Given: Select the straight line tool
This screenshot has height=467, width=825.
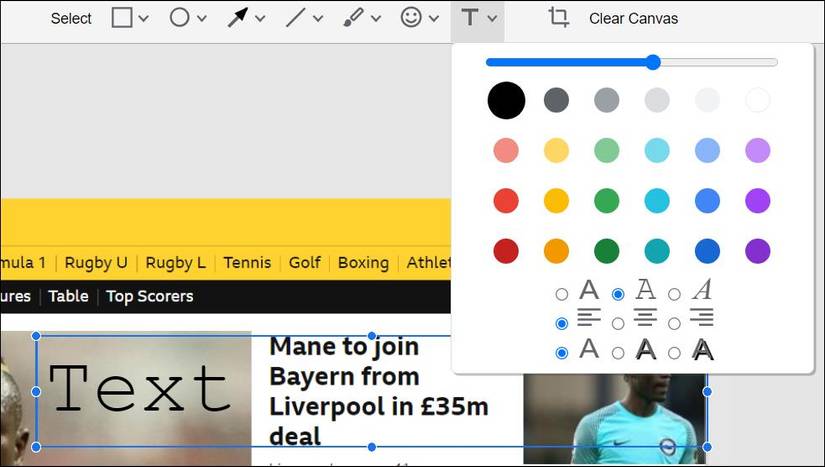Looking at the screenshot, I should [x=295, y=18].
